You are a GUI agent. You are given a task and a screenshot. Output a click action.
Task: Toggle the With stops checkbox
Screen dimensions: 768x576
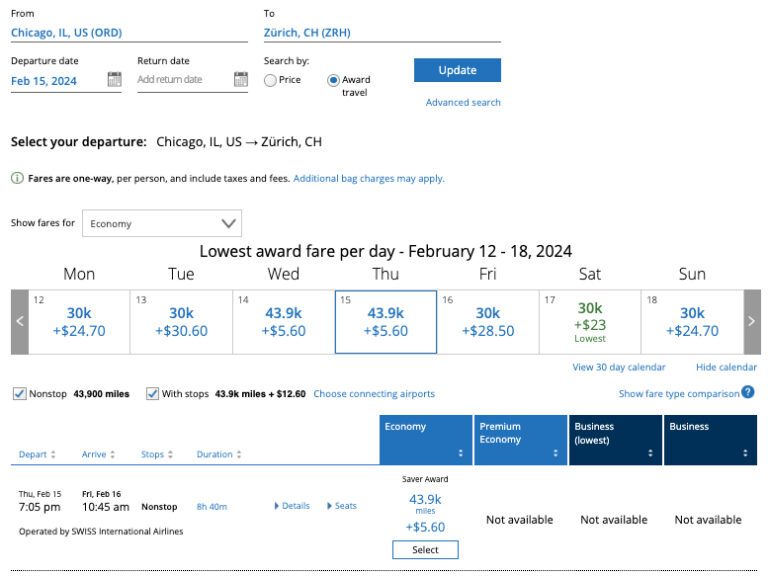152,394
